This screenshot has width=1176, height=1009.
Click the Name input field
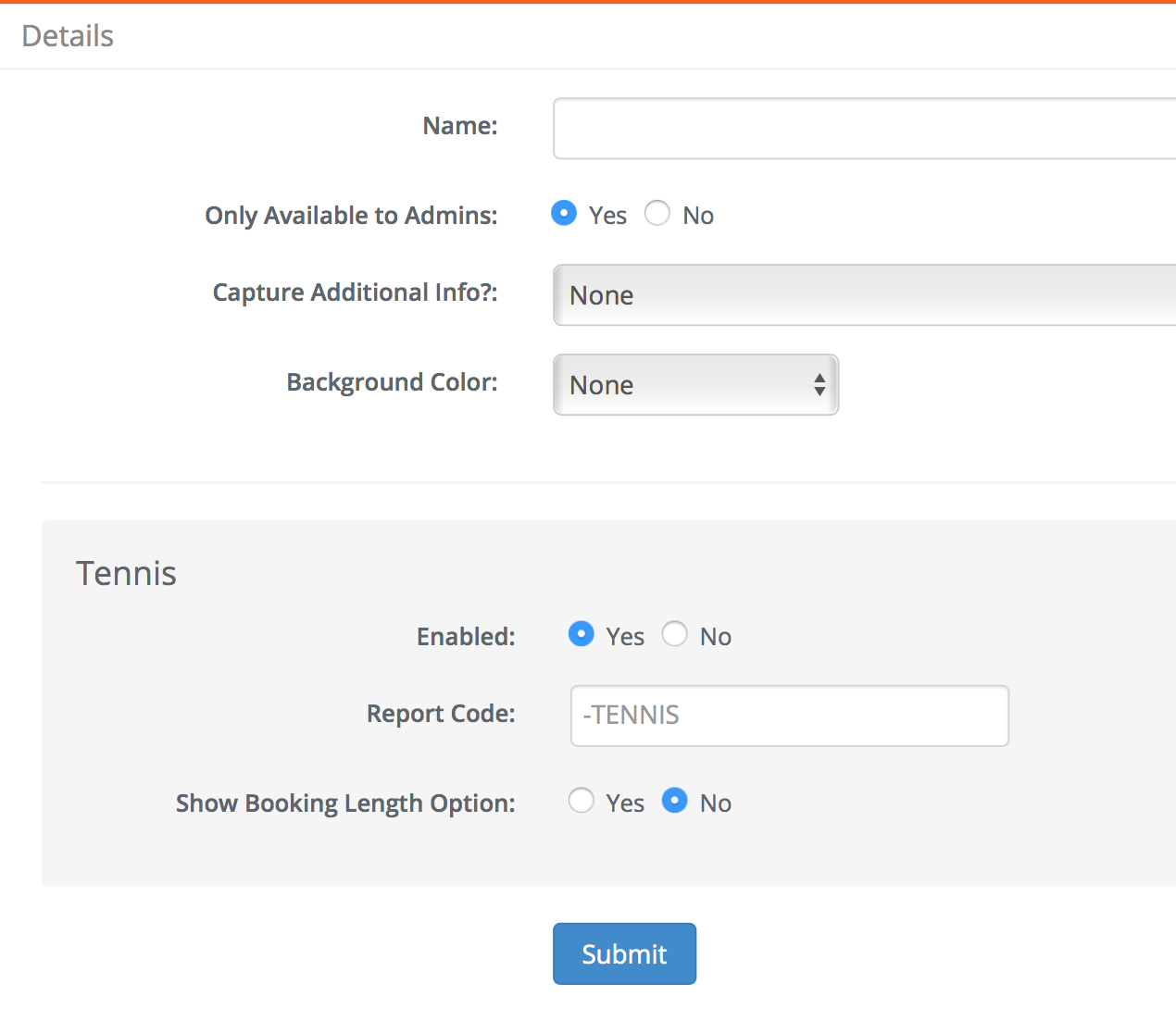pos(865,129)
